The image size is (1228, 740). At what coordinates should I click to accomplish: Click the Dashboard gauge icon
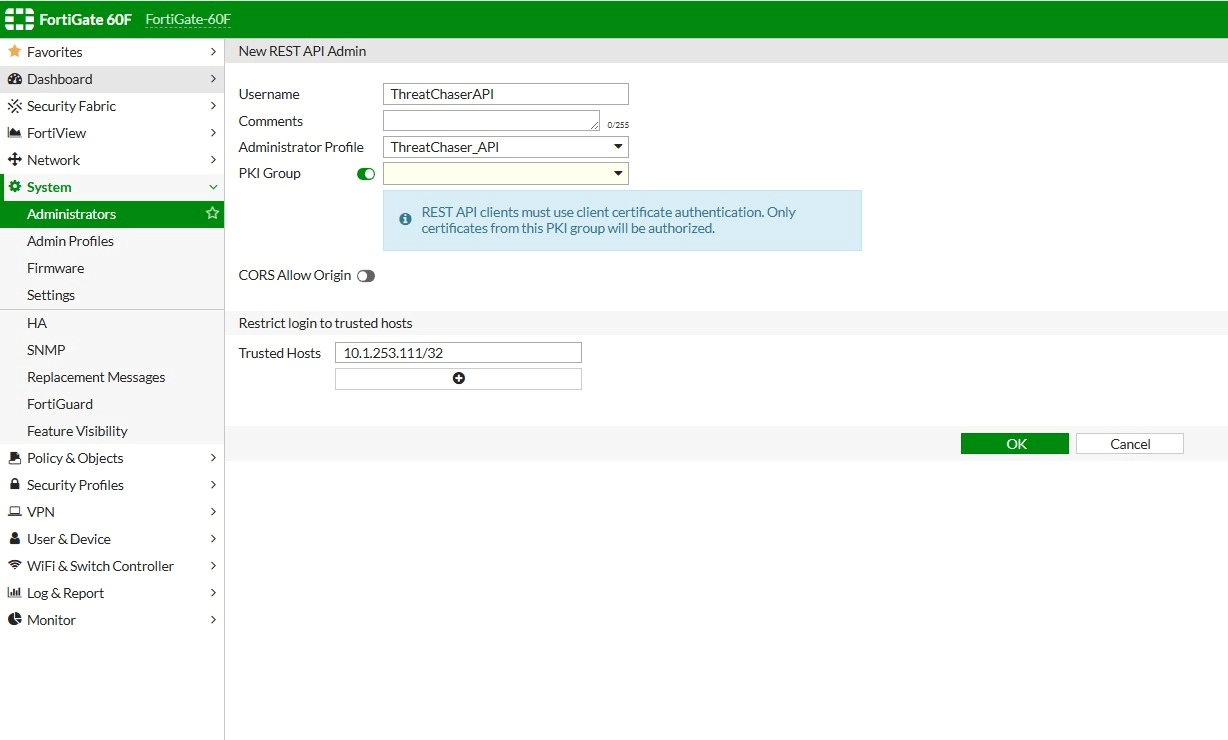tap(14, 79)
